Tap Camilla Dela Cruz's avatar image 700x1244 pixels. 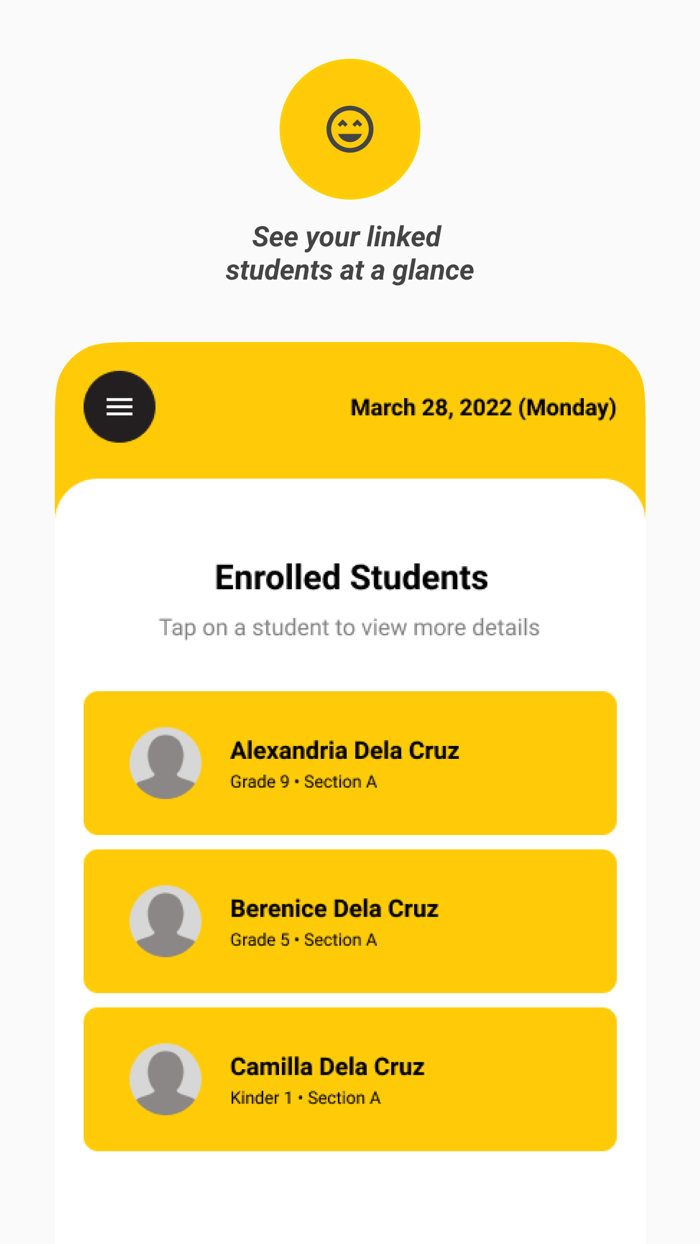(x=166, y=1079)
